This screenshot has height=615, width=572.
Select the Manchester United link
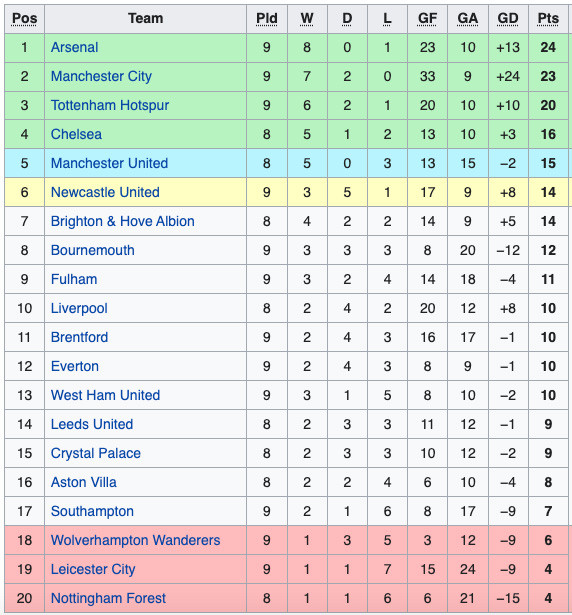(x=109, y=164)
